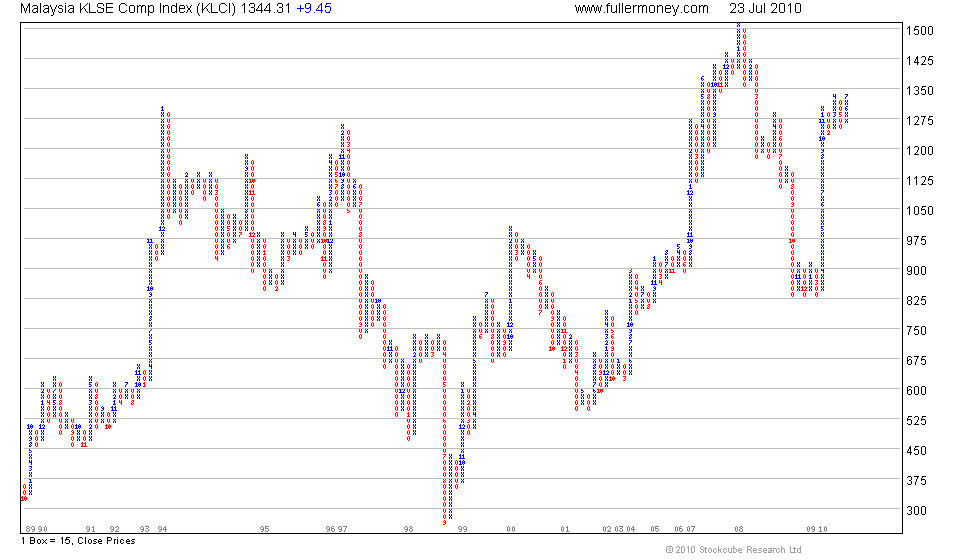980x560 pixels.
Task: Click the 98 year label on time axis
Action: pyautogui.click(x=408, y=529)
